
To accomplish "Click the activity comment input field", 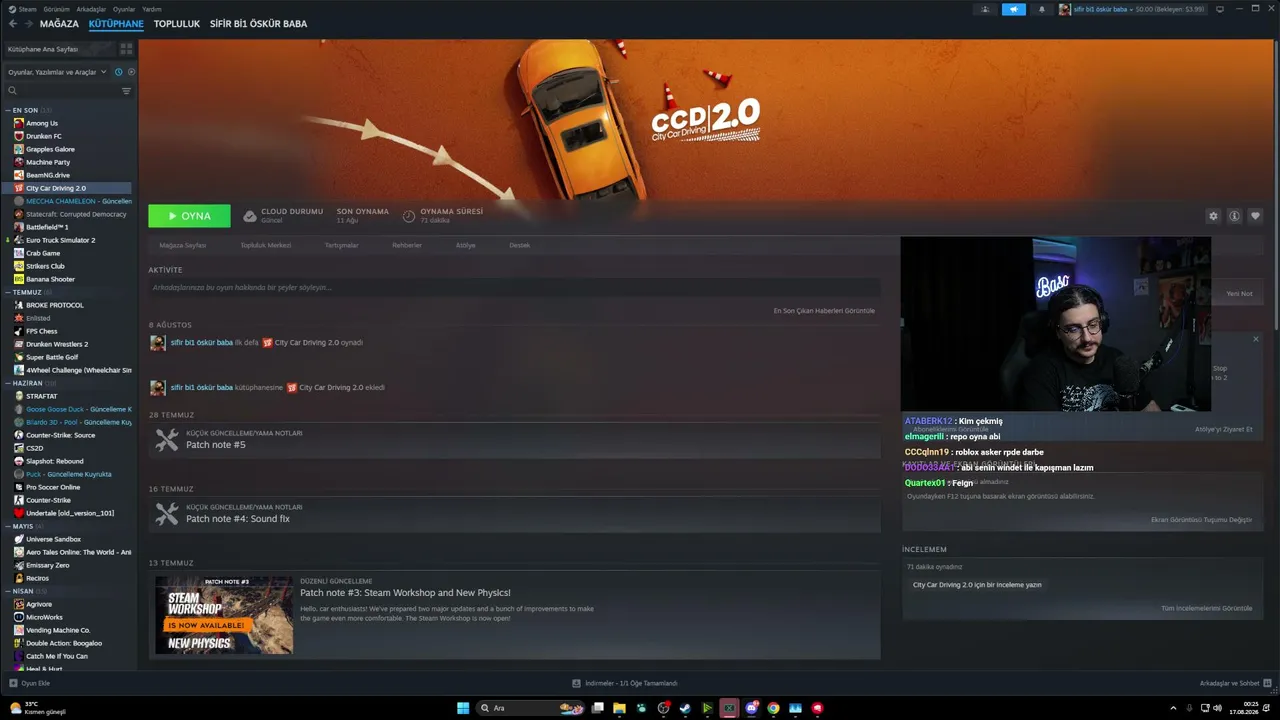I will point(514,288).
